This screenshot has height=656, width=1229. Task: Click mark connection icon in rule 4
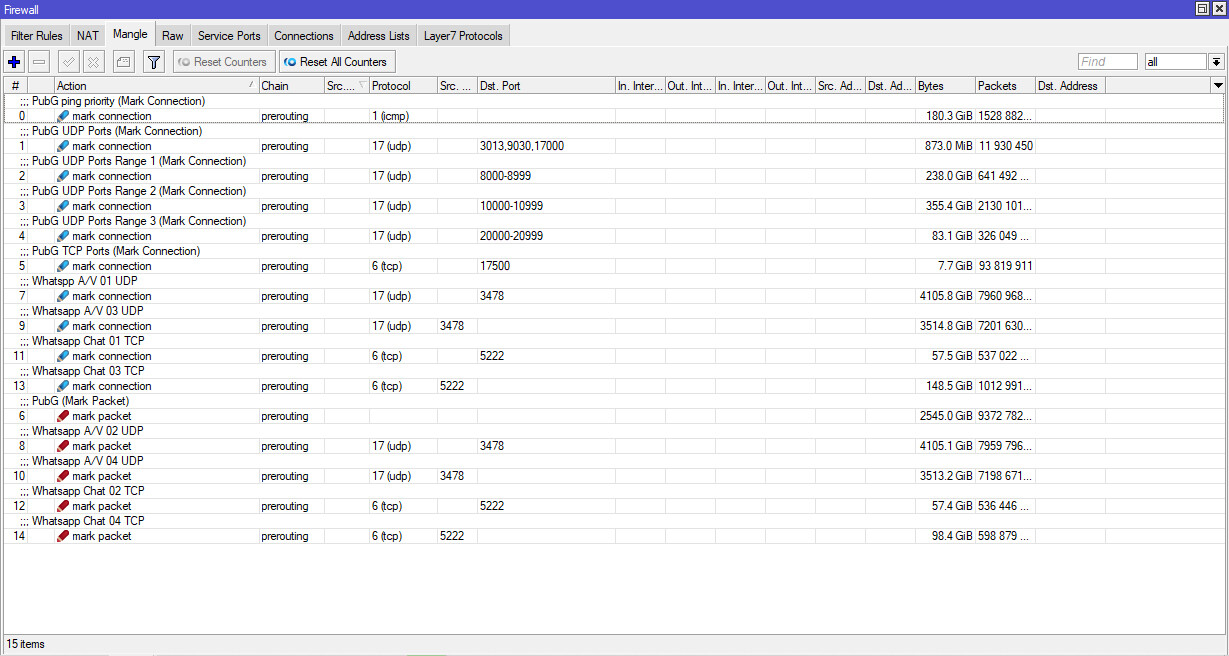pos(63,236)
